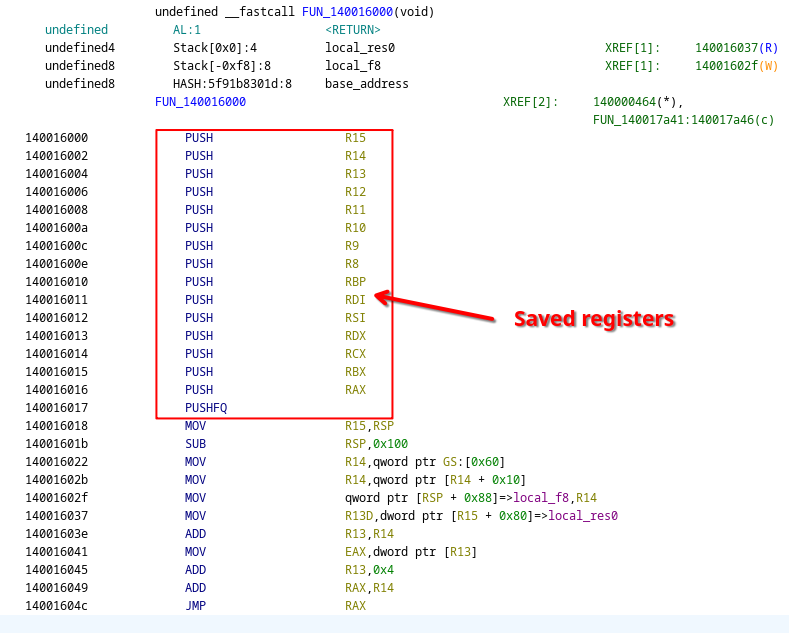
Task: Select address 14001600a
Action: (57, 228)
